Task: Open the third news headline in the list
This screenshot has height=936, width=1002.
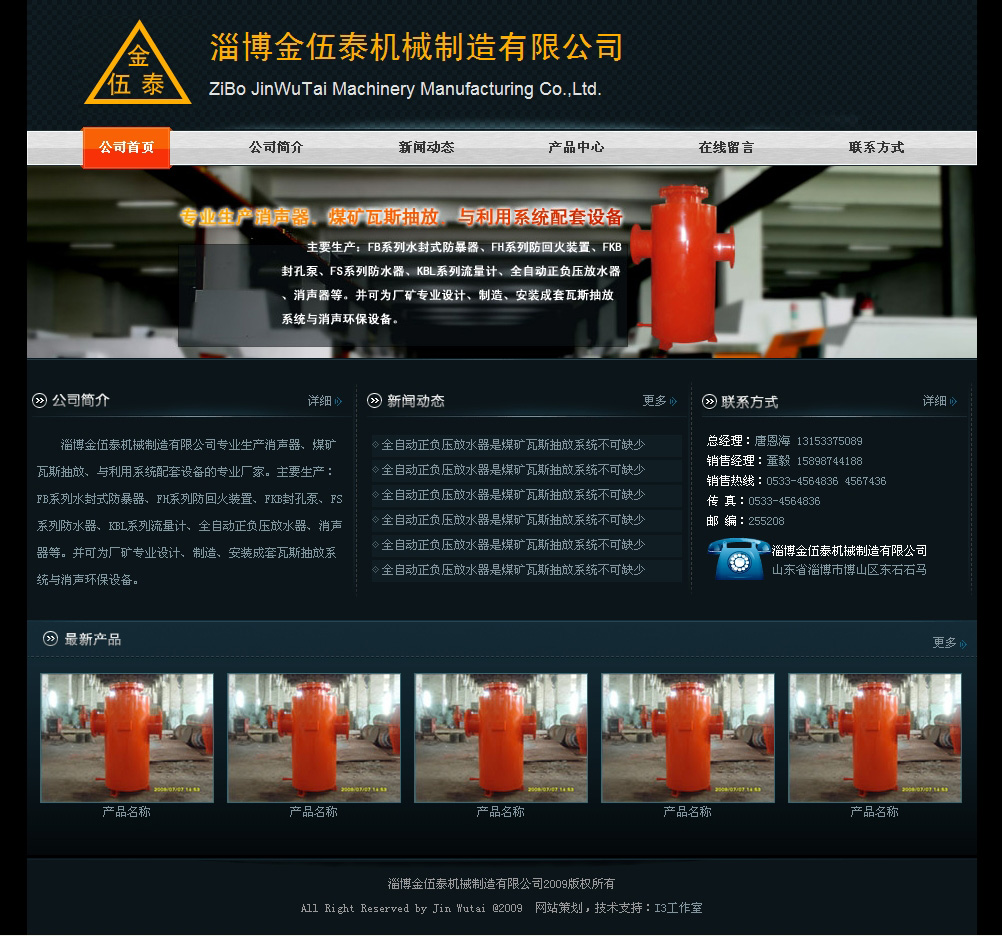Action: point(513,495)
